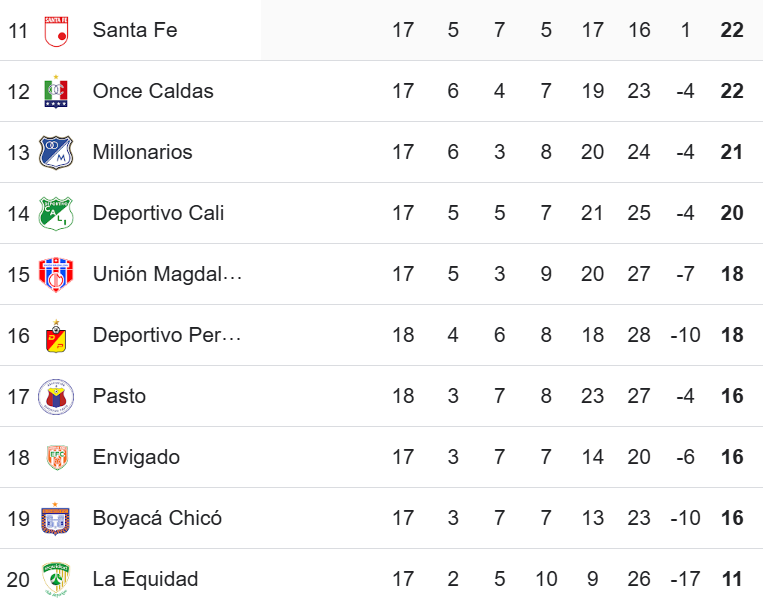Click the Envigado team crest
This screenshot has width=763, height=609.
tap(56, 458)
